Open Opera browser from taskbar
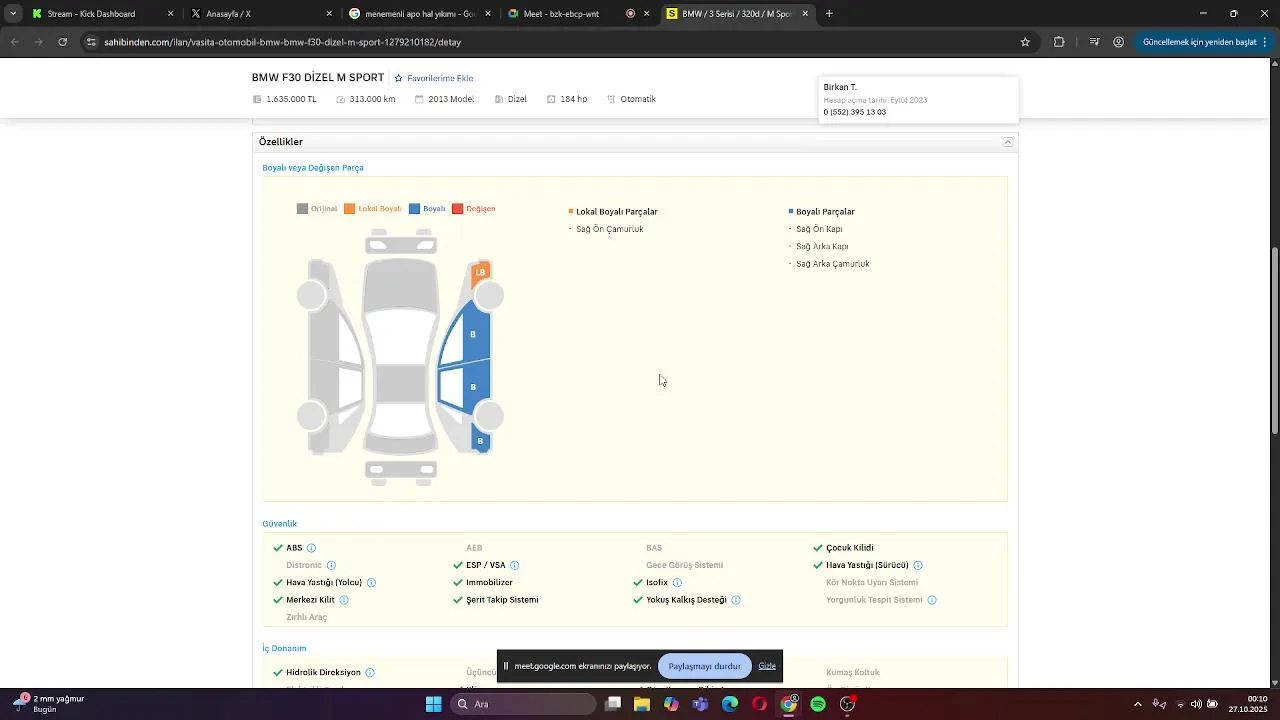1280x720 pixels. pos(760,704)
